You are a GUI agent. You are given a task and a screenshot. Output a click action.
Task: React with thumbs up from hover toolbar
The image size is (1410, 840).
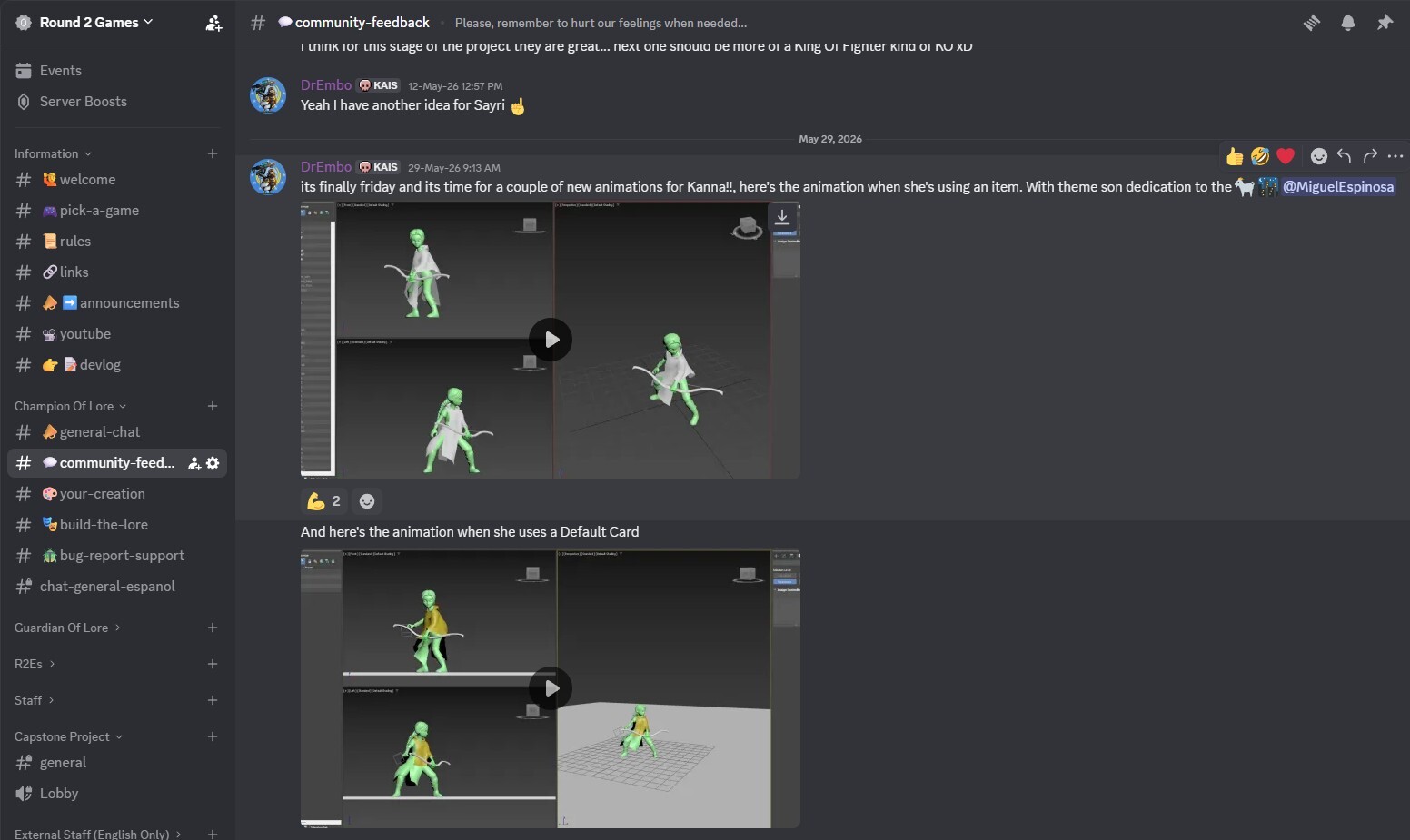click(x=1235, y=156)
